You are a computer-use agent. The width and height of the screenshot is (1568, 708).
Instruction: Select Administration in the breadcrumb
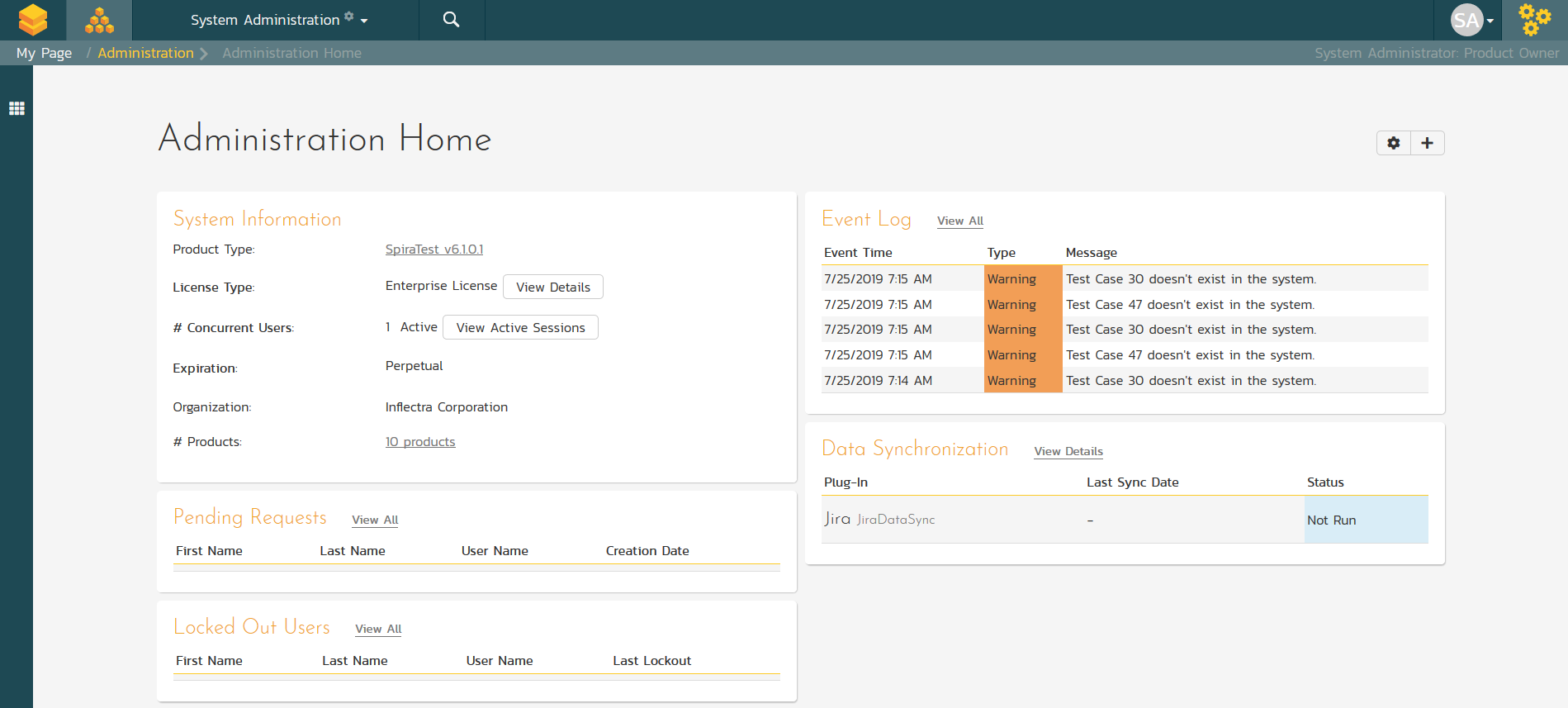coord(145,53)
